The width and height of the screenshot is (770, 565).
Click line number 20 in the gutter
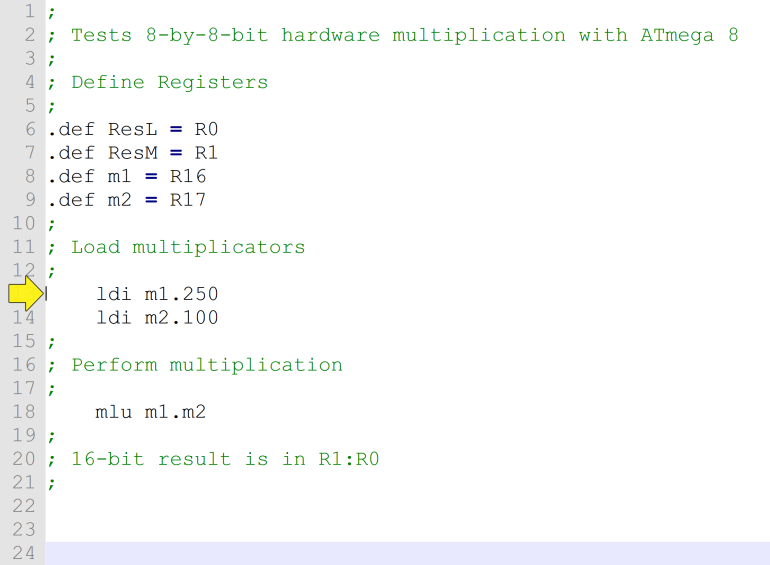[24, 459]
